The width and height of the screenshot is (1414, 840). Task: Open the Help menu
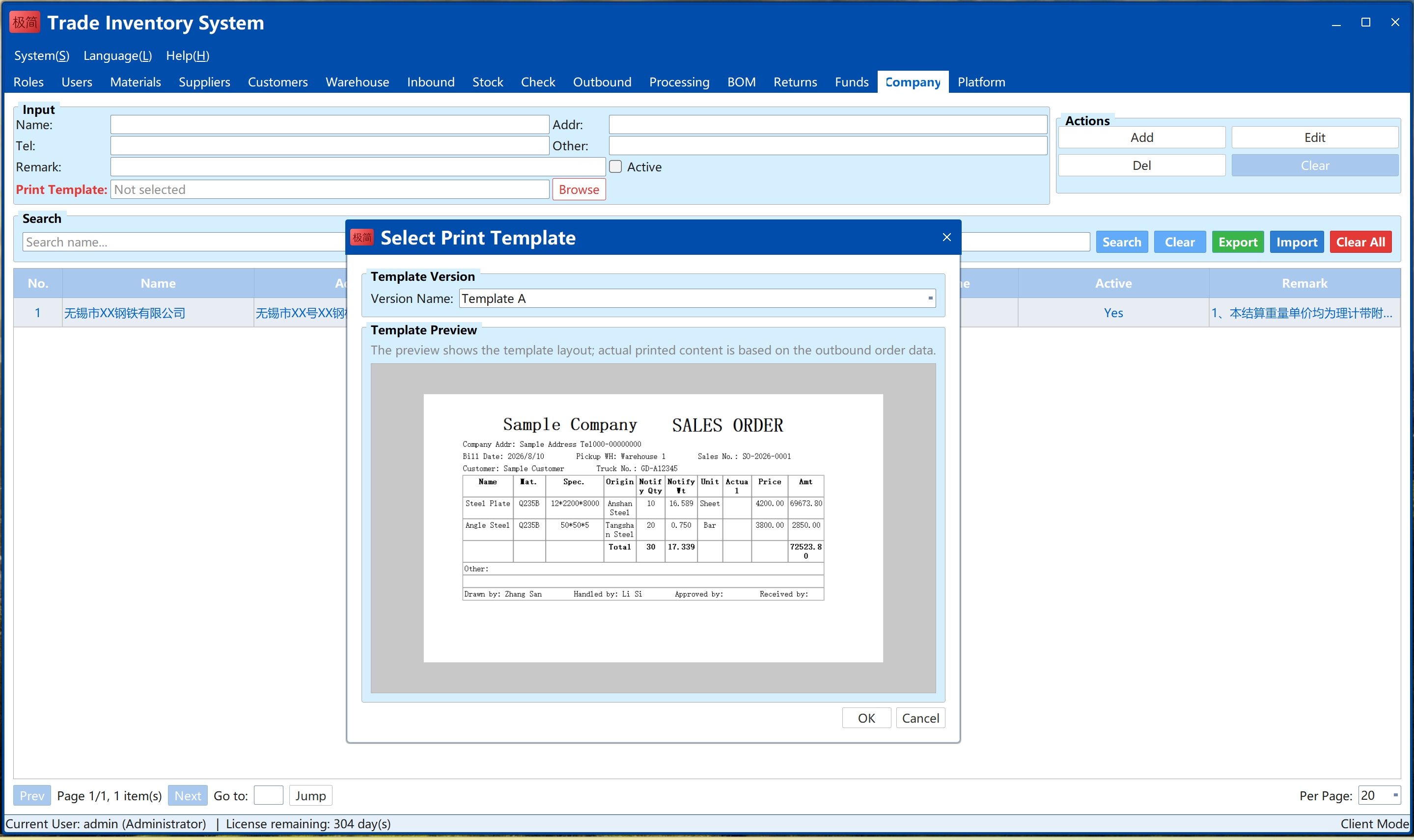[188, 55]
